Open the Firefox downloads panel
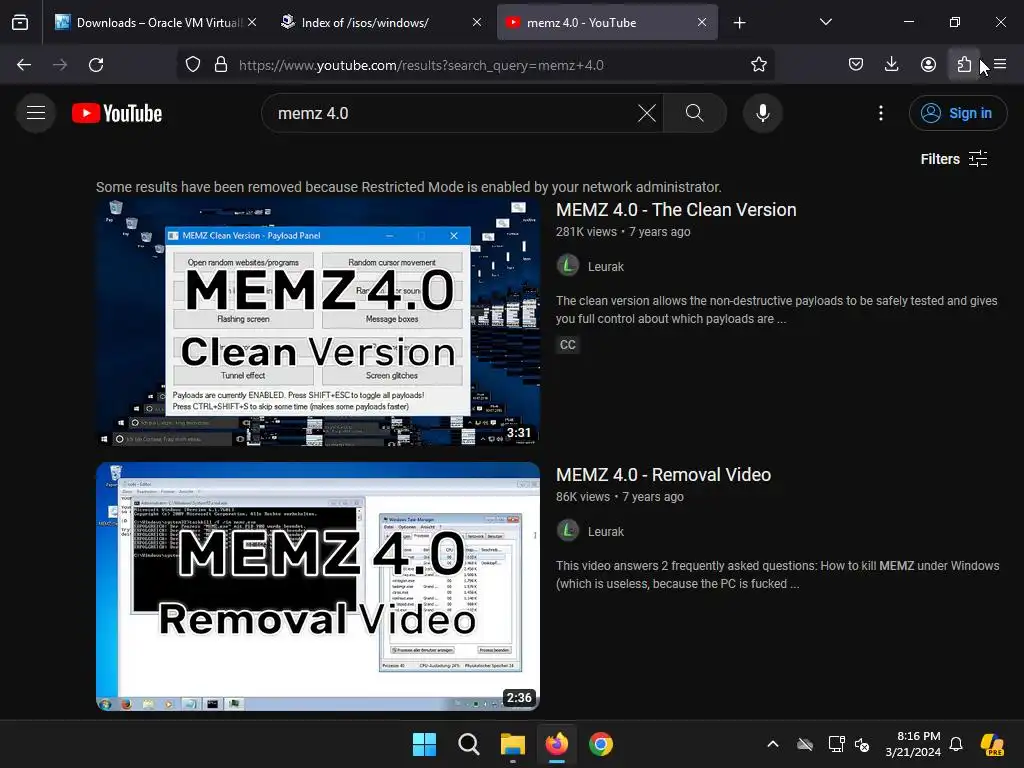Image resolution: width=1024 pixels, height=768 pixels. click(891, 65)
